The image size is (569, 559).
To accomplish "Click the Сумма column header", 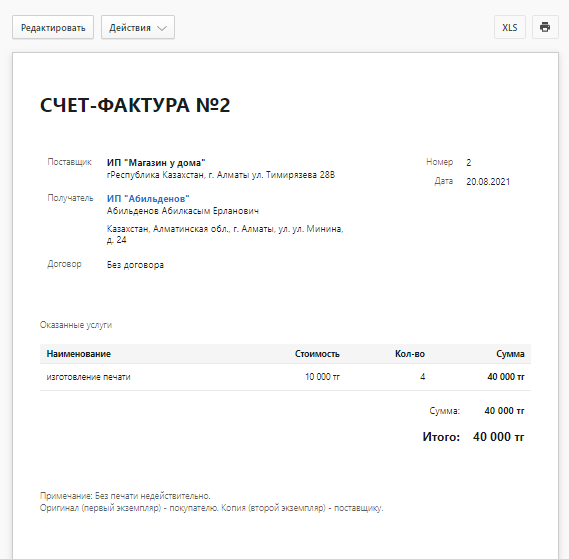I will click(510, 354).
